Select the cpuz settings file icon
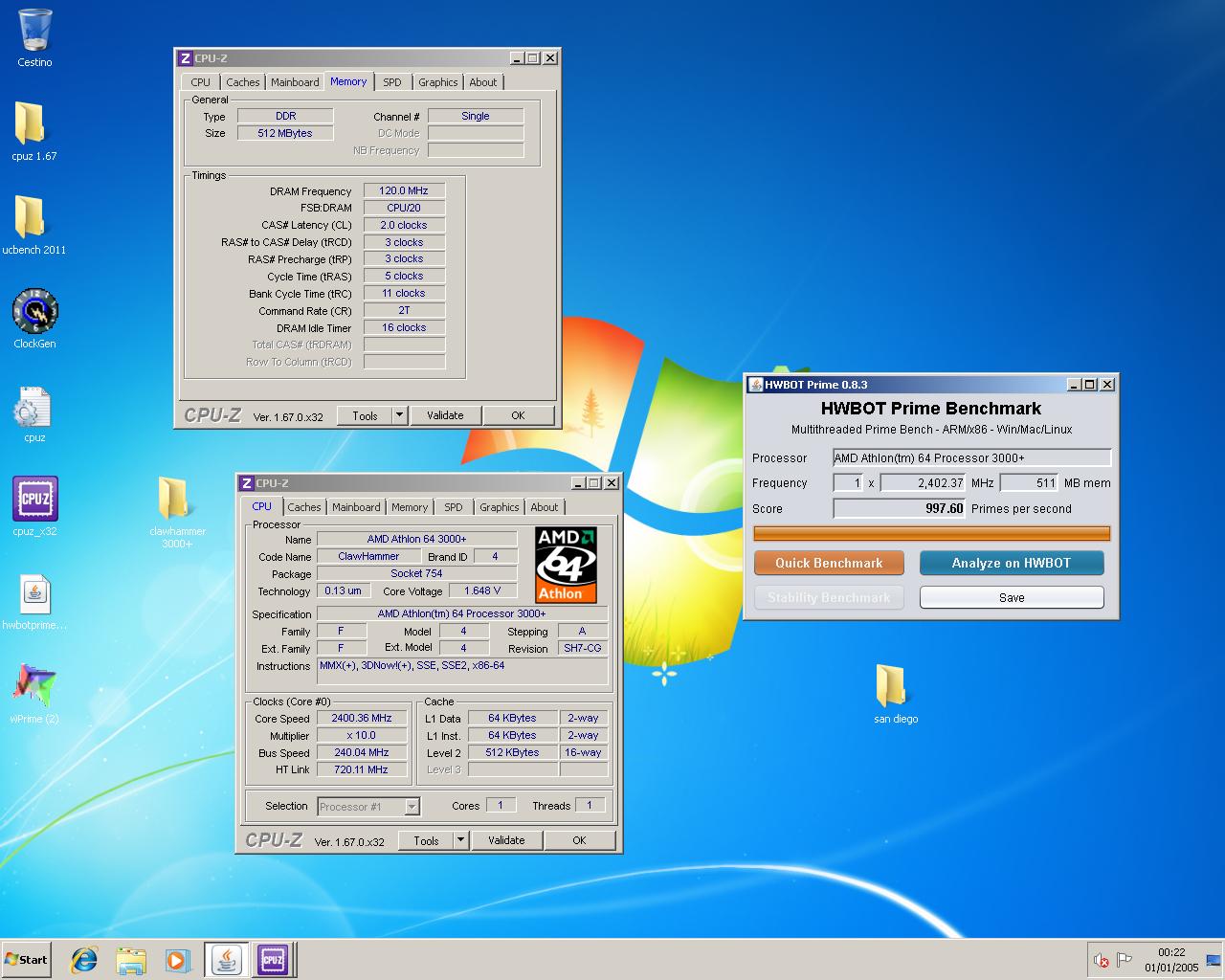This screenshot has width=1225, height=980. click(x=32, y=407)
